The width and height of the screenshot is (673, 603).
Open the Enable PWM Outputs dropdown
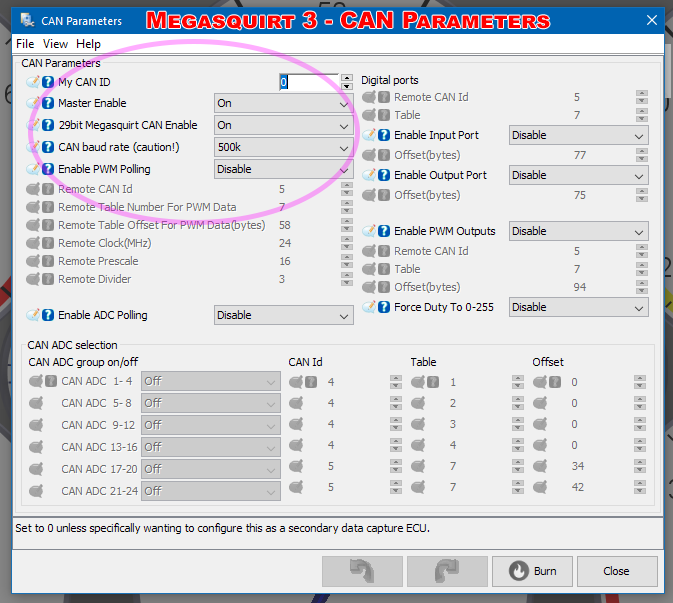[x=579, y=231]
